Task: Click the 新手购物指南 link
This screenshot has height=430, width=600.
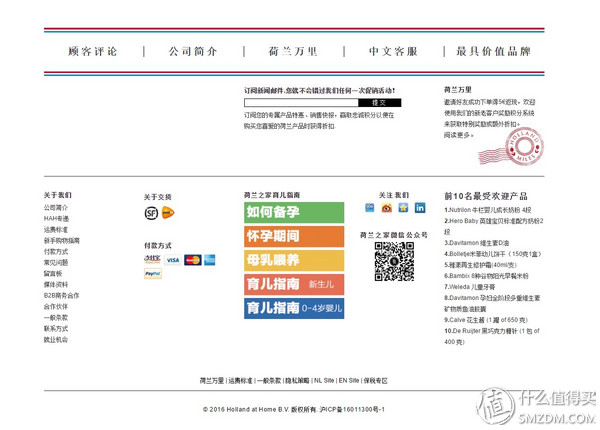Action: pos(62,241)
